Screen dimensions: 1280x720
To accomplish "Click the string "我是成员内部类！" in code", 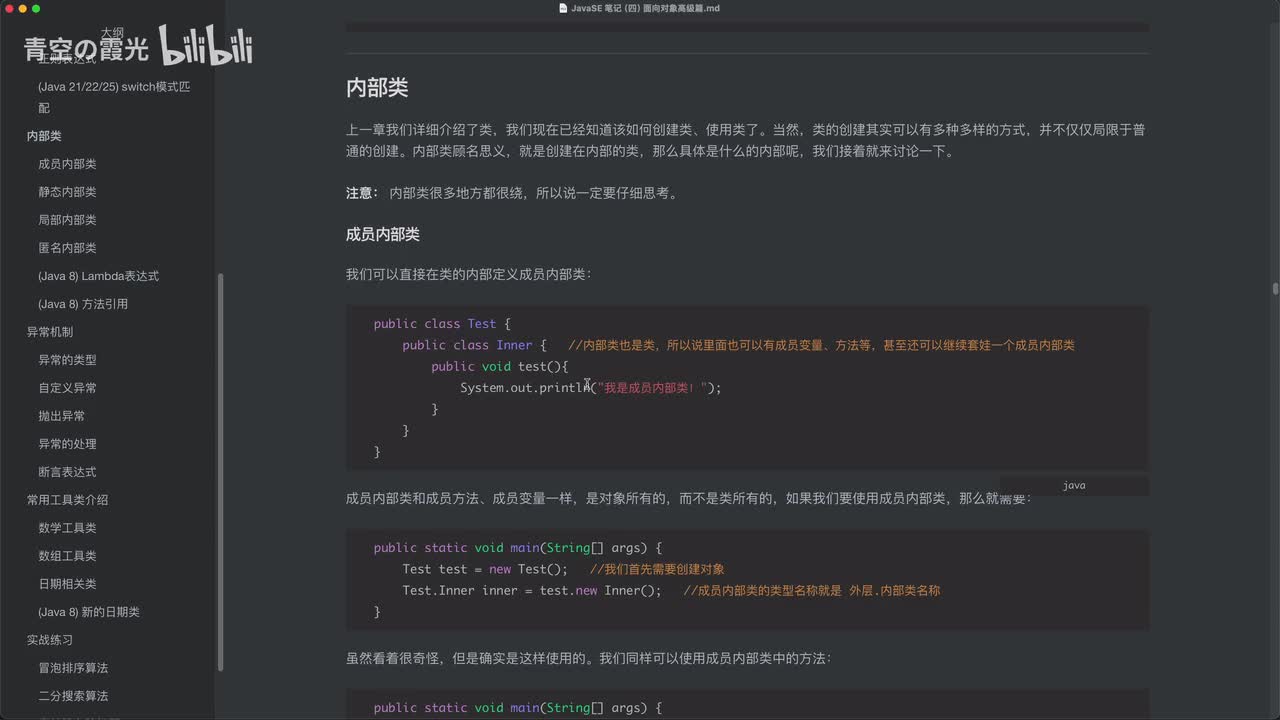I will (x=654, y=388).
